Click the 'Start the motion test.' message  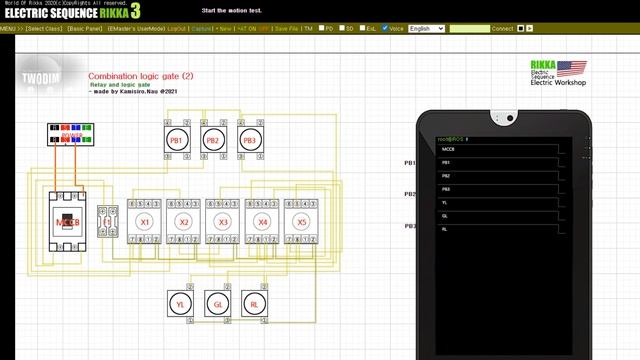pos(231,11)
